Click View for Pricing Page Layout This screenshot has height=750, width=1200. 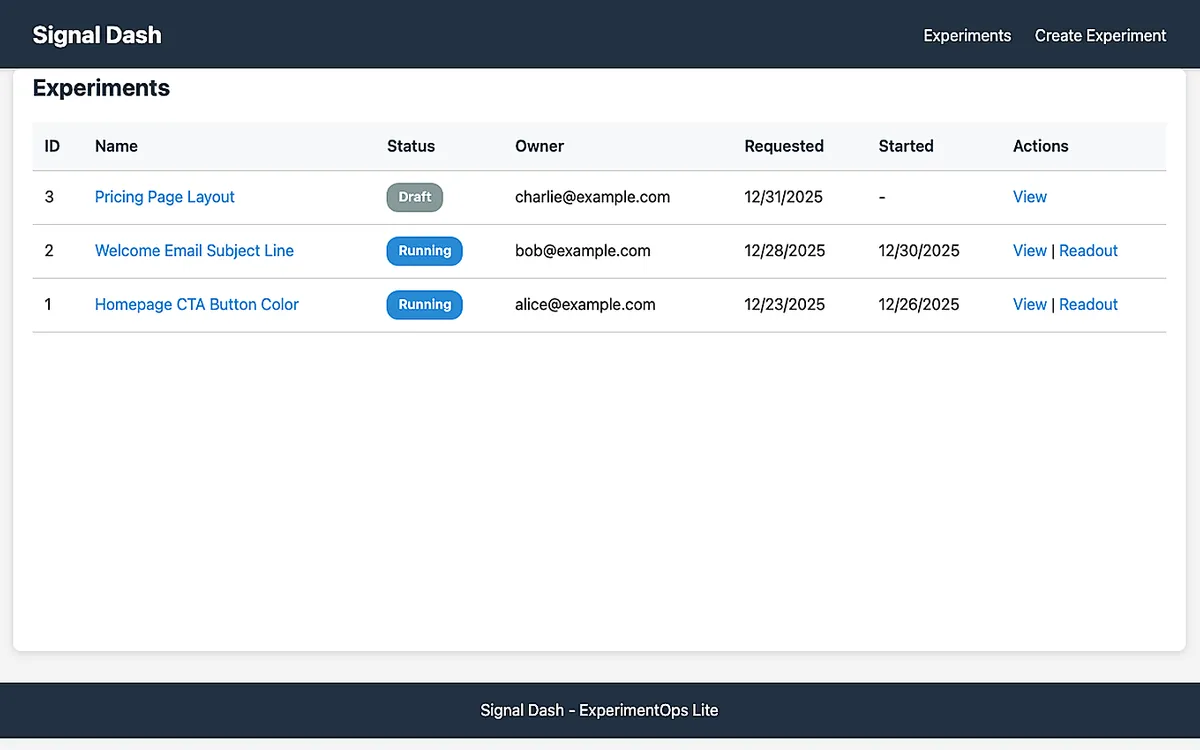click(1030, 197)
